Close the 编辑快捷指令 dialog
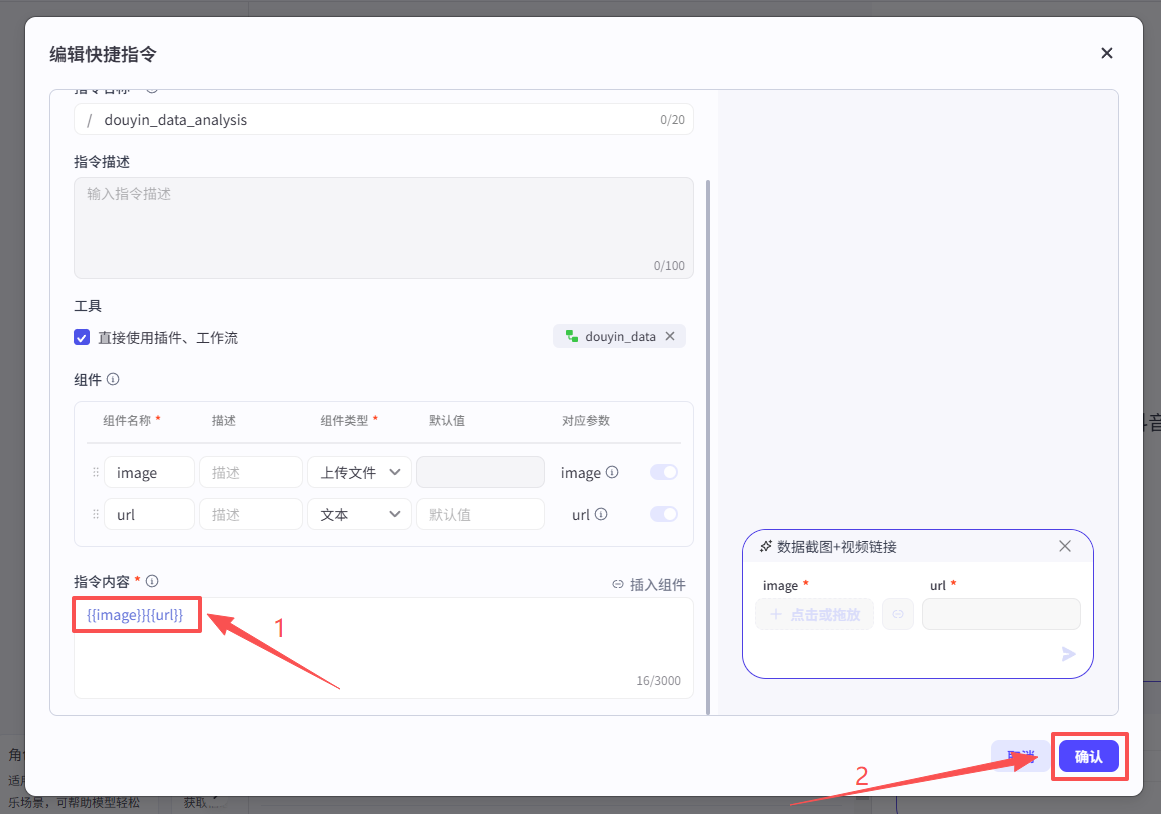This screenshot has width=1161, height=814. 1107,53
